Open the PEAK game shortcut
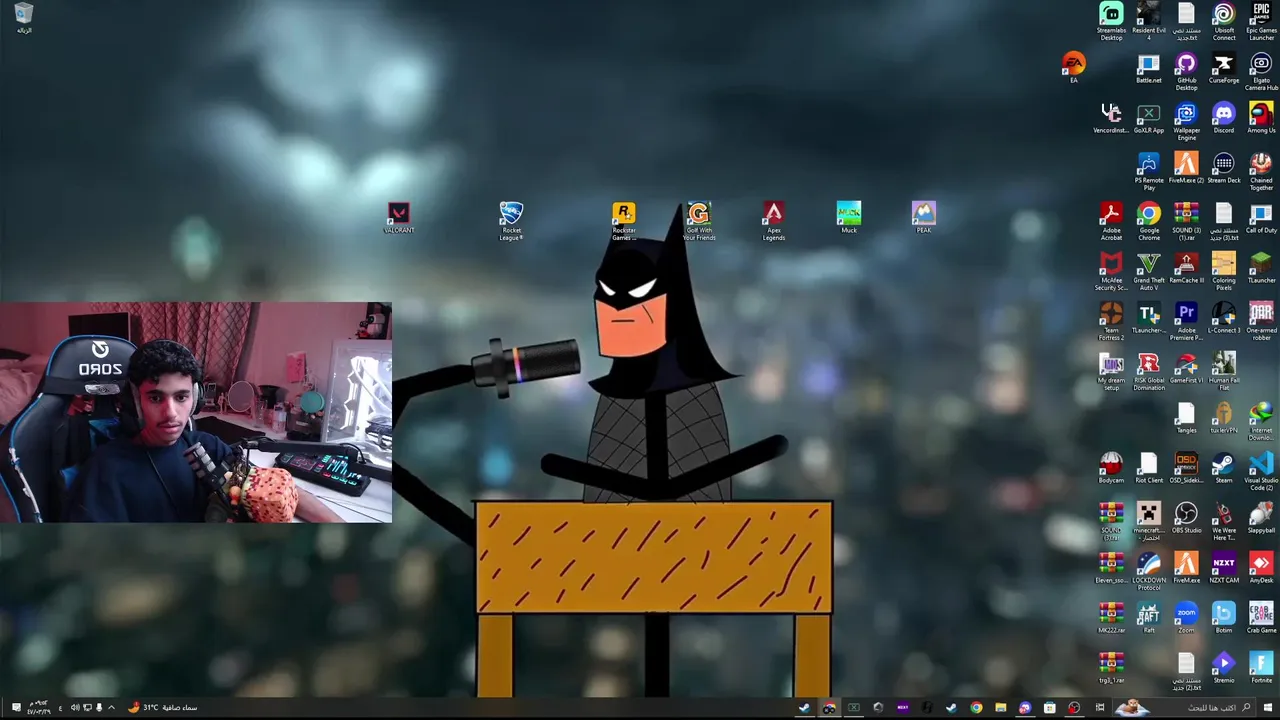This screenshot has height=720, width=1280. 923,218
